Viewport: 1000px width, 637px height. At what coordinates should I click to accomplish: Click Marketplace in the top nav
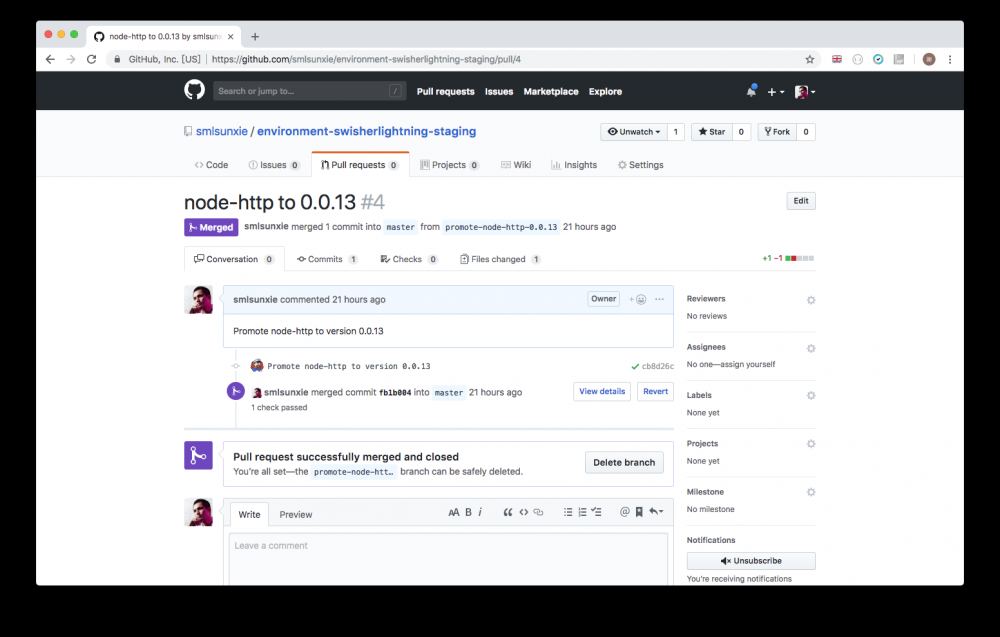tap(551, 92)
